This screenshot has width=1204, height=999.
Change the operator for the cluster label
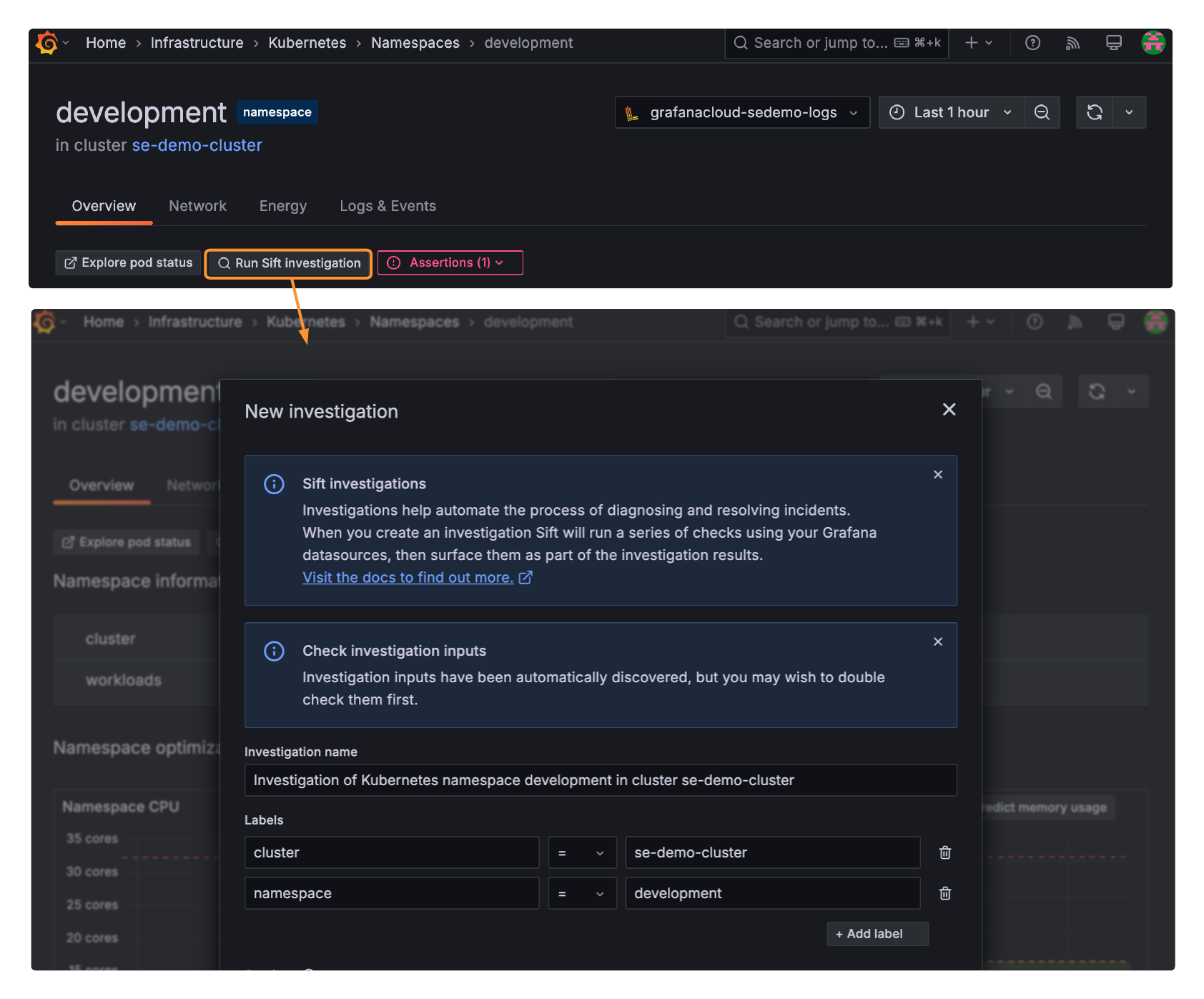(582, 852)
